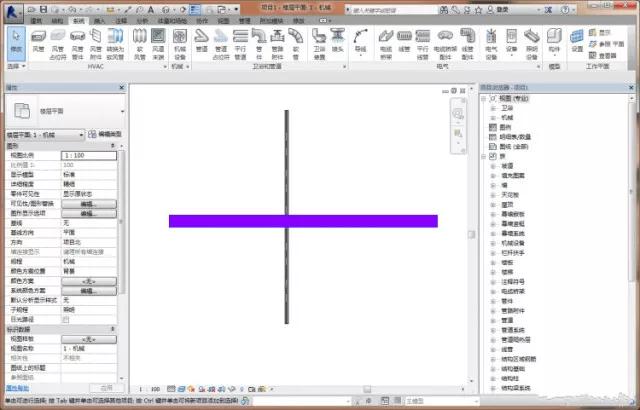Open the Insert (插入) ribbon tab
Image resolution: width=640 pixels, height=410 pixels.
point(99,21)
